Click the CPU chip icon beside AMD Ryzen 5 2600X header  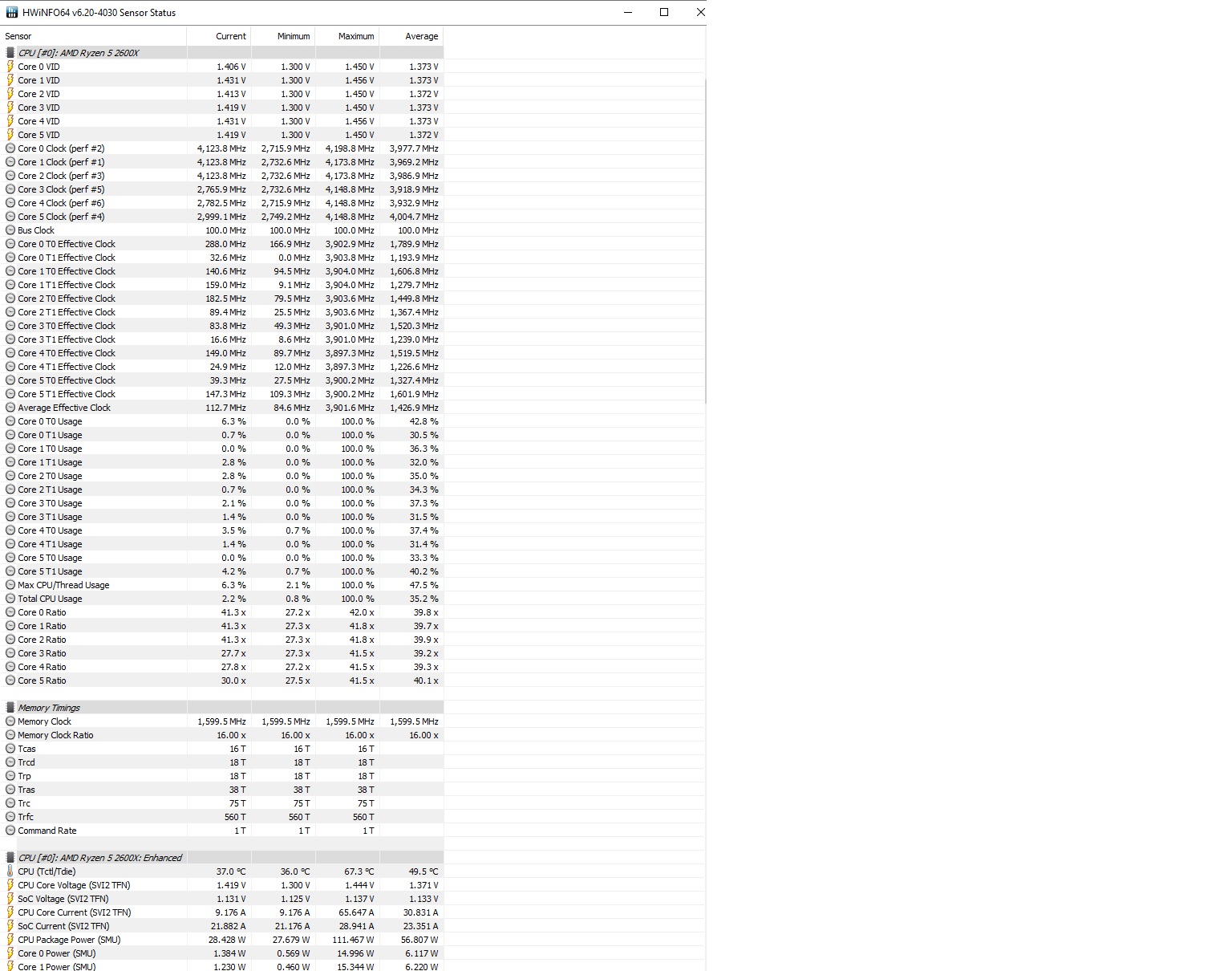10,53
